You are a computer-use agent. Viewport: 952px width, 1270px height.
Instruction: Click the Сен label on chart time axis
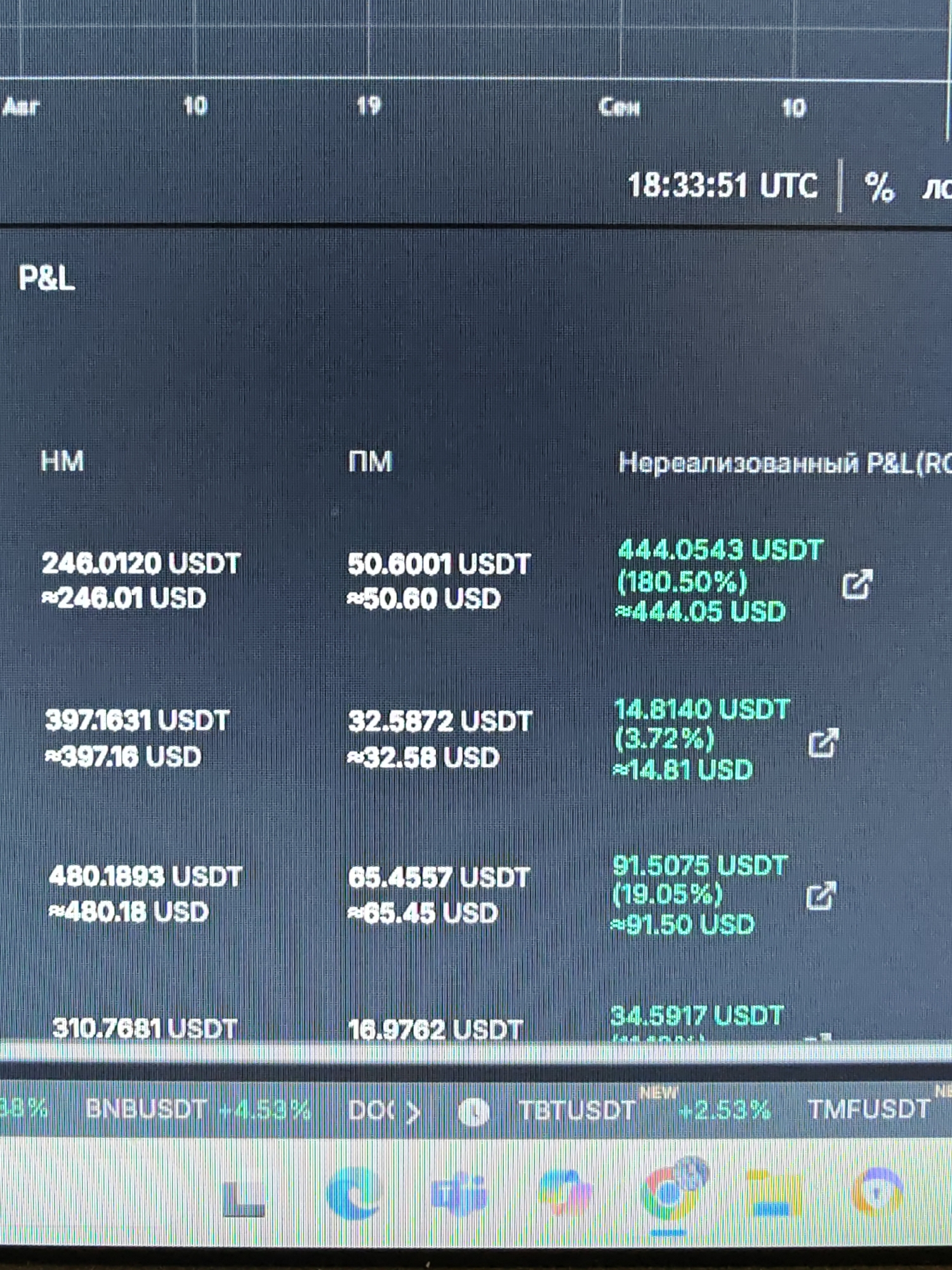coord(619,107)
